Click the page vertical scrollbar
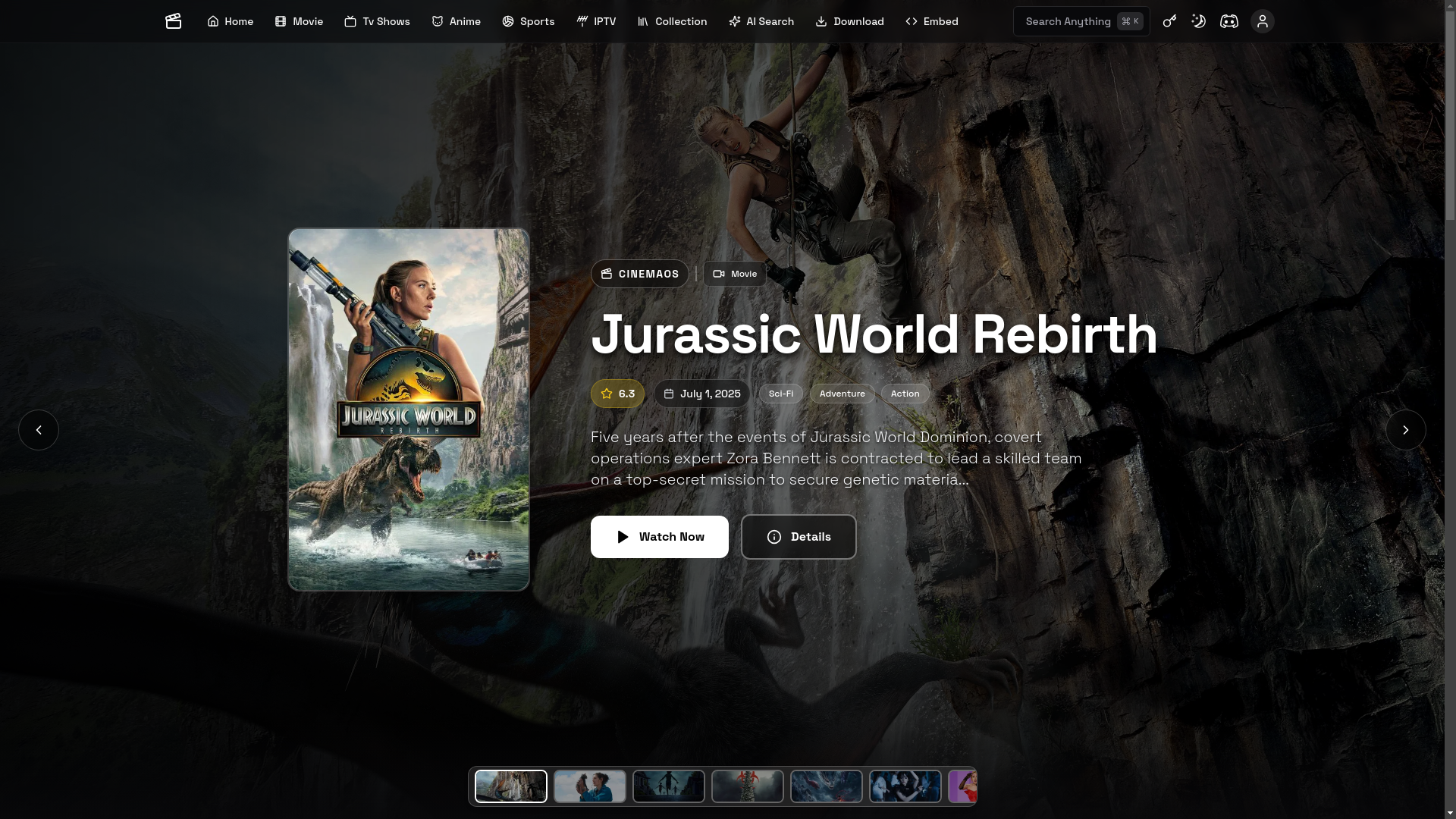Image resolution: width=1456 pixels, height=819 pixels. click(x=1450, y=115)
